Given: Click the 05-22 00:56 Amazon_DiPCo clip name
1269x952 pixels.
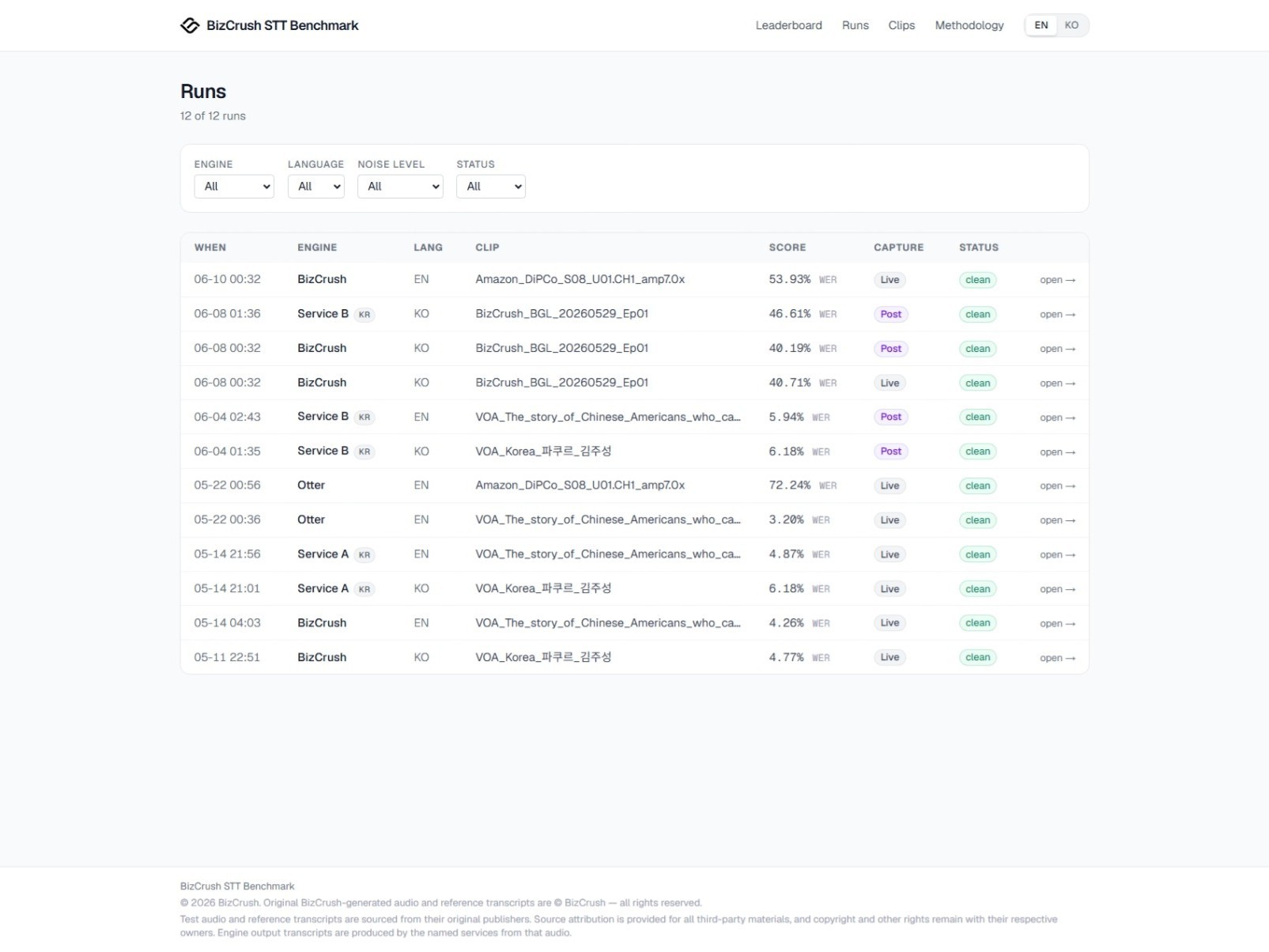Looking at the screenshot, I should coord(580,485).
